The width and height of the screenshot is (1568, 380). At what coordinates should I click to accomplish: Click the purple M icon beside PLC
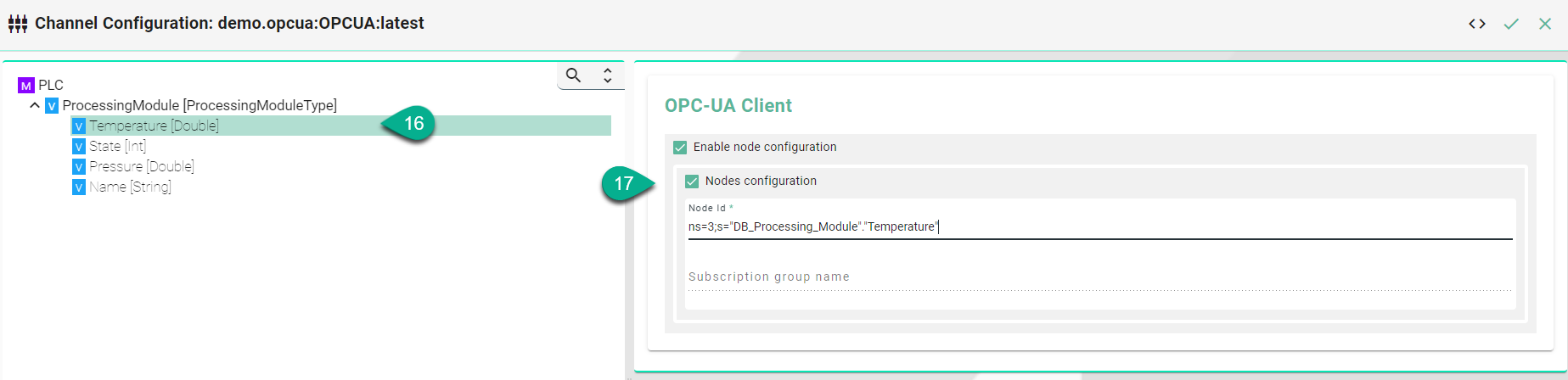[x=26, y=85]
